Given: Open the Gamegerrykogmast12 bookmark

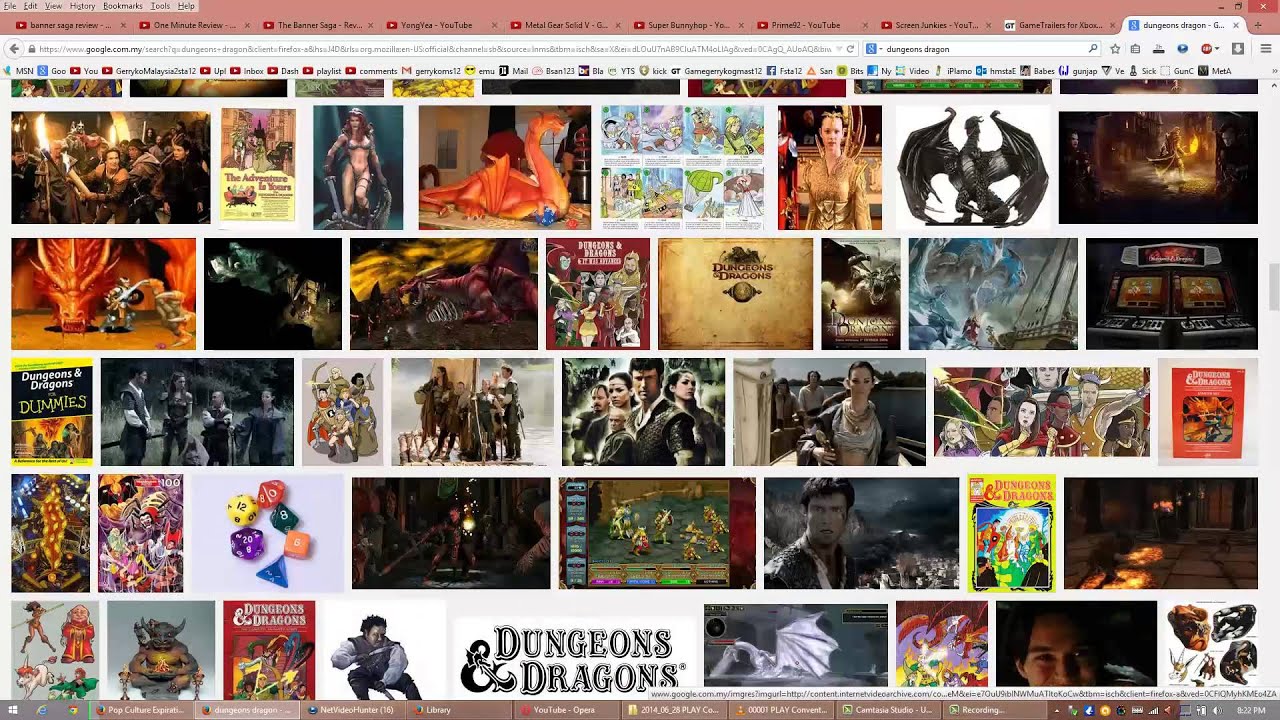Looking at the screenshot, I should tap(716, 71).
